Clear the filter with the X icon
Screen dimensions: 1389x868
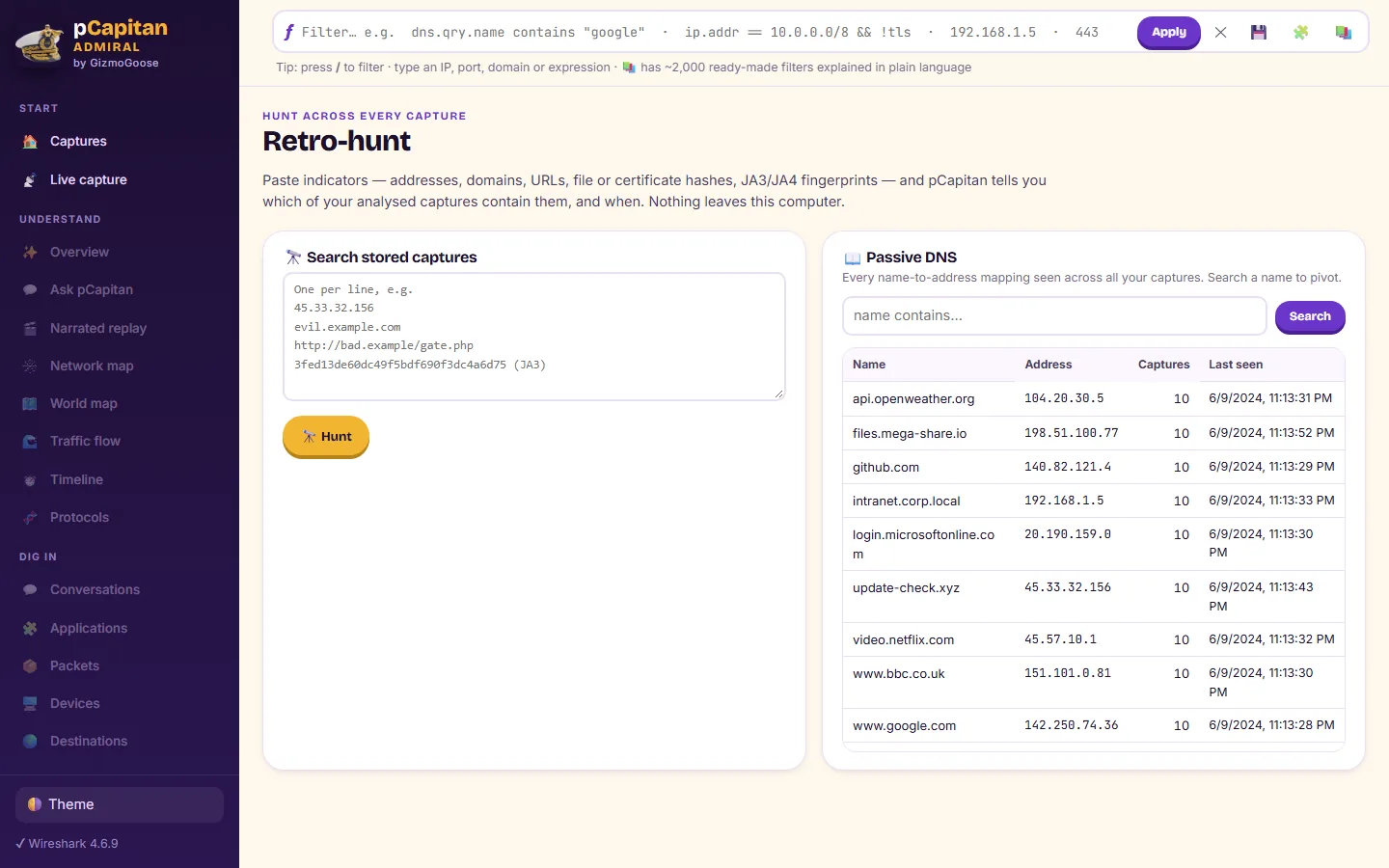[x=1220, y=33]
